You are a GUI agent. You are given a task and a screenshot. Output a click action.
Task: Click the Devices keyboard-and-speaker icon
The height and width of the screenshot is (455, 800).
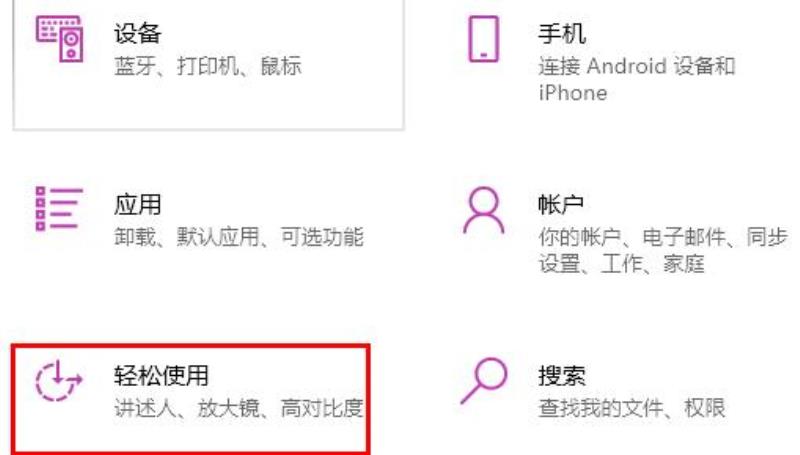(x=59, y=39)
